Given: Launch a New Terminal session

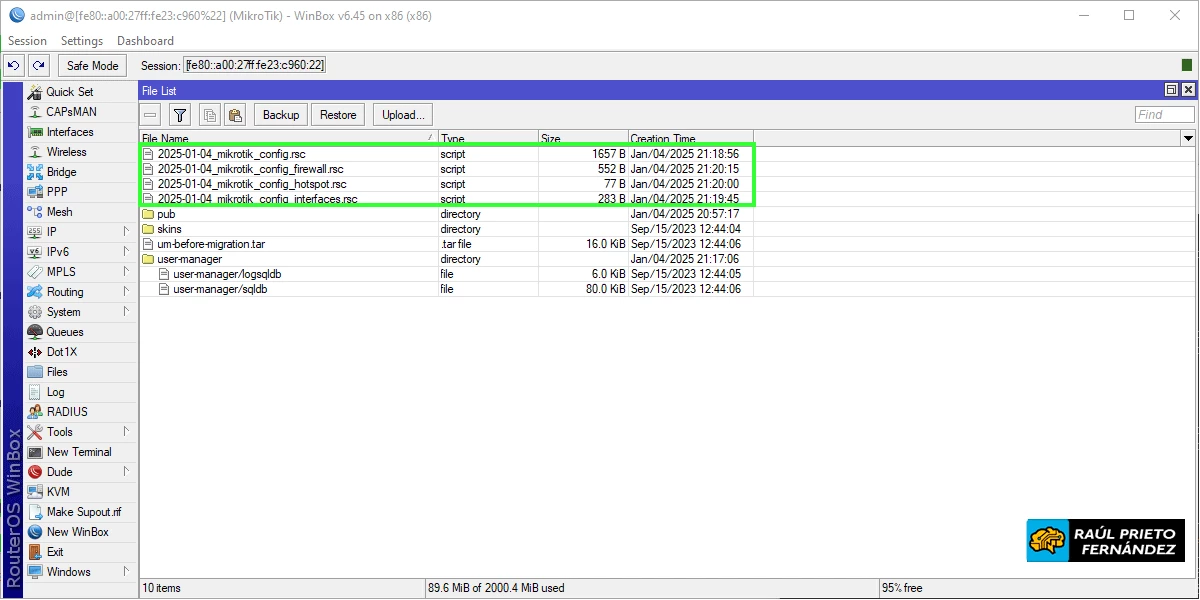Looking at the screenshot, I should click(x=82, y=451).
